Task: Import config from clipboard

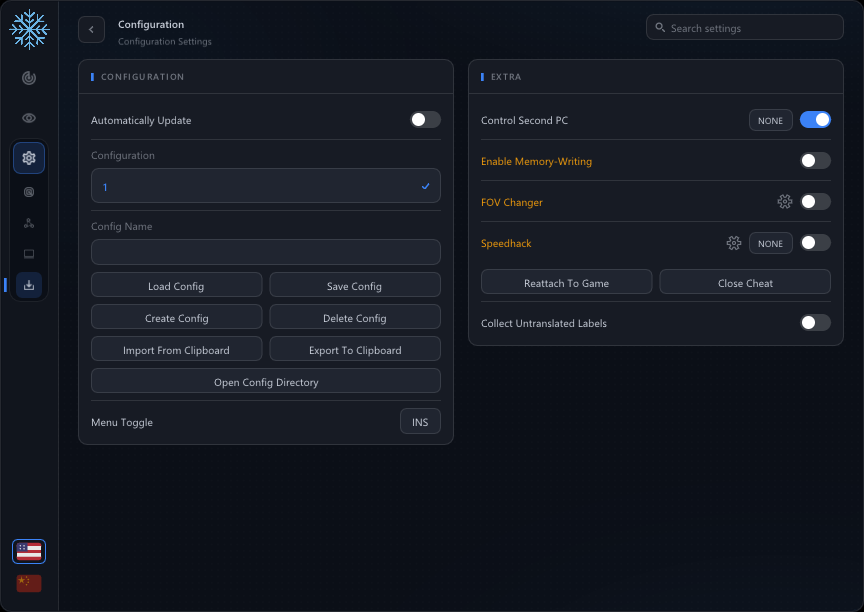Action: 176,350
